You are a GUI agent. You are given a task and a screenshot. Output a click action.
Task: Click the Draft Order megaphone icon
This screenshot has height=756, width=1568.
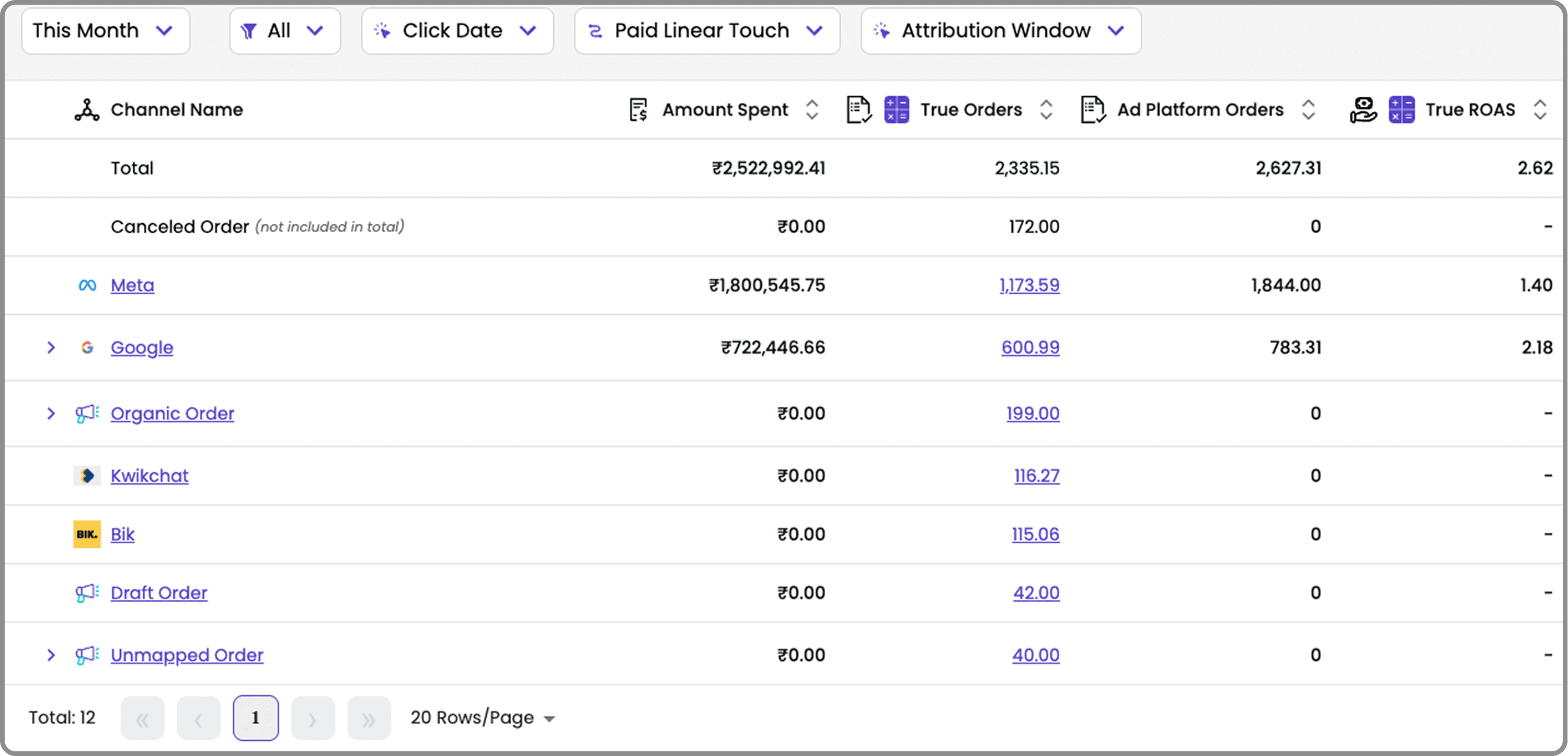(x=87, y=593)
